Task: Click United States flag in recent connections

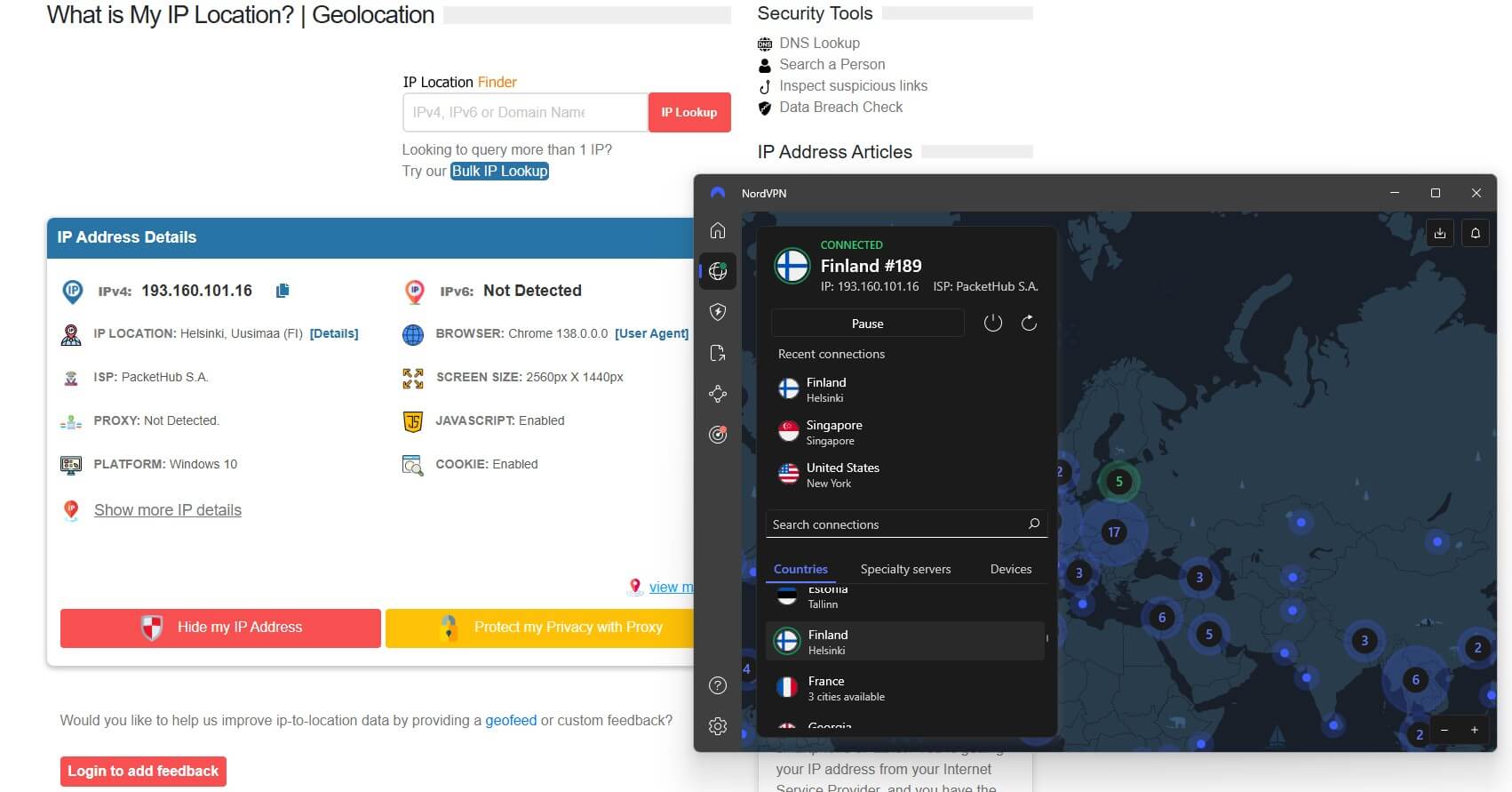Action: pyautogui.click(x=788, y=474)
